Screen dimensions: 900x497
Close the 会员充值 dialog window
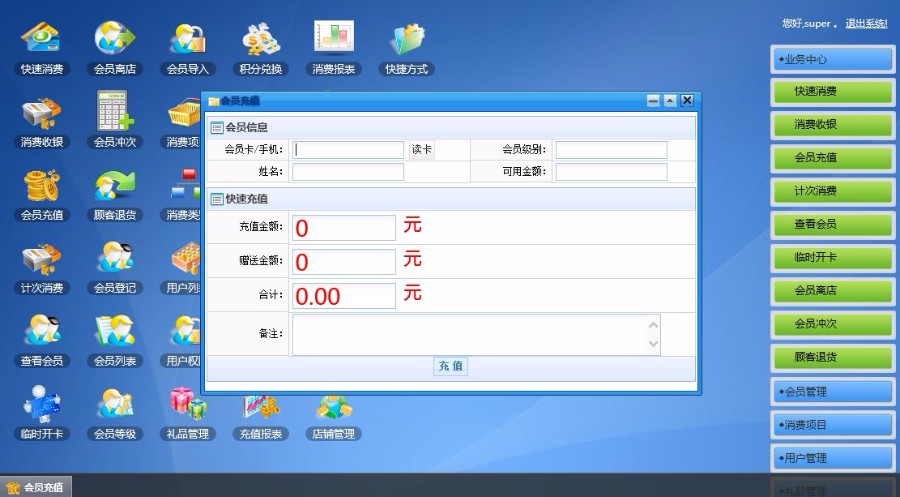[687, 101]
